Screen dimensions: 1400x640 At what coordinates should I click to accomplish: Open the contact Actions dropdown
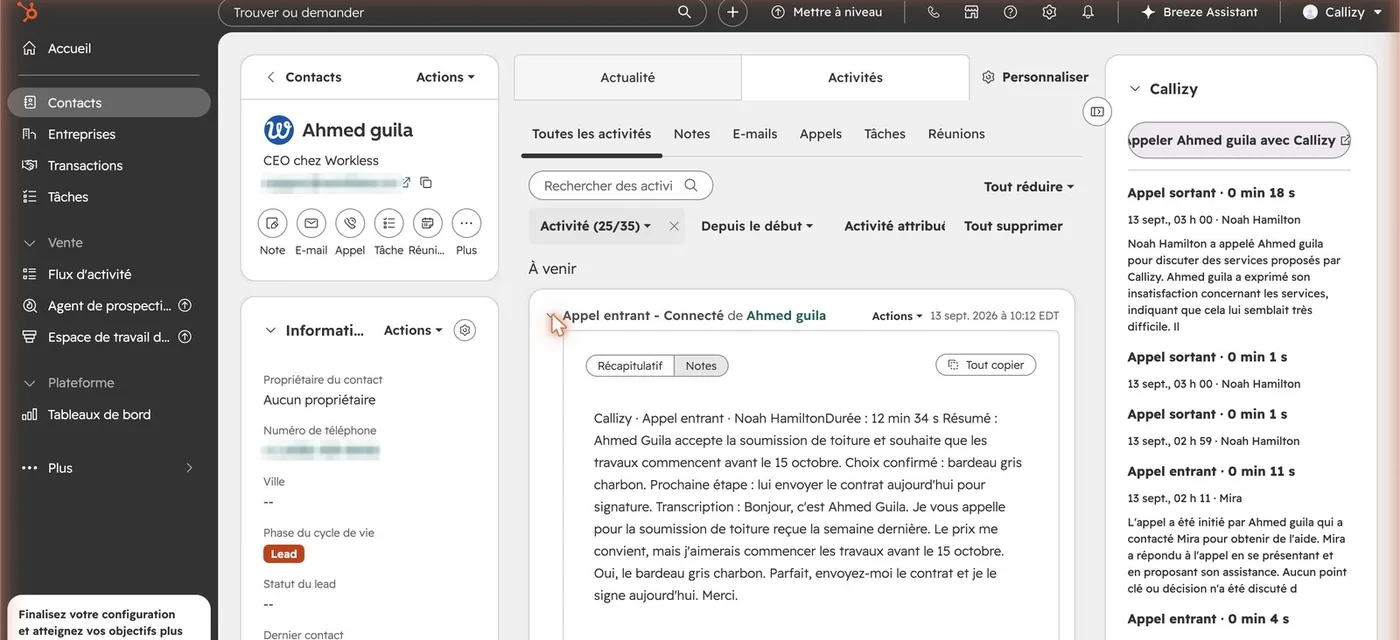(445, 77)
